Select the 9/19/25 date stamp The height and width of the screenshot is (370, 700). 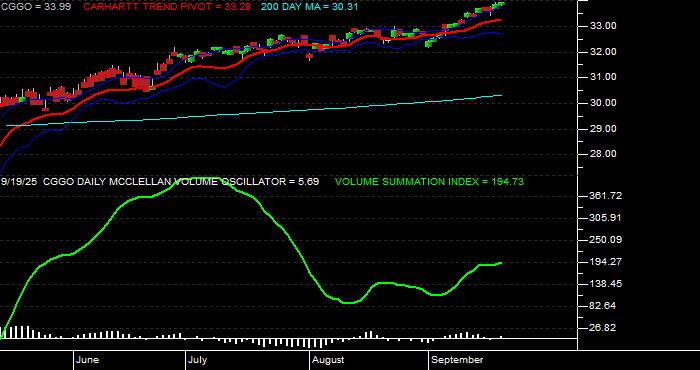pyautogui.click(x=19, y=182)
